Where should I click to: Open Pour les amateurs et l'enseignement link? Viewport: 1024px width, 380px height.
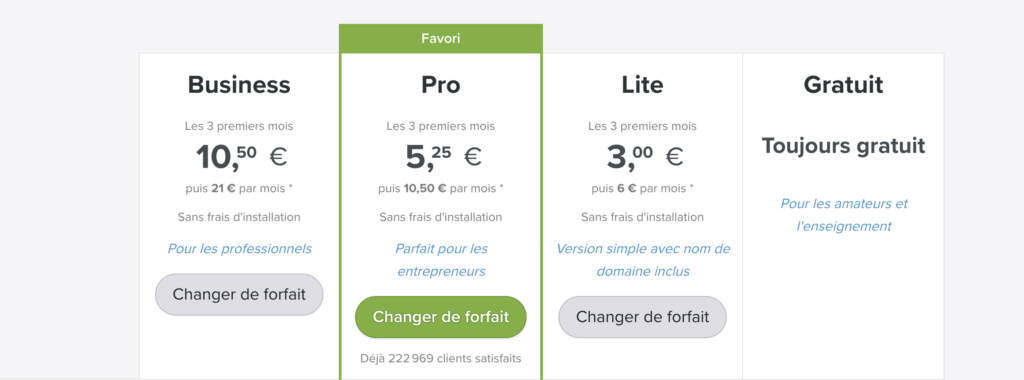(x=844, y=215)
